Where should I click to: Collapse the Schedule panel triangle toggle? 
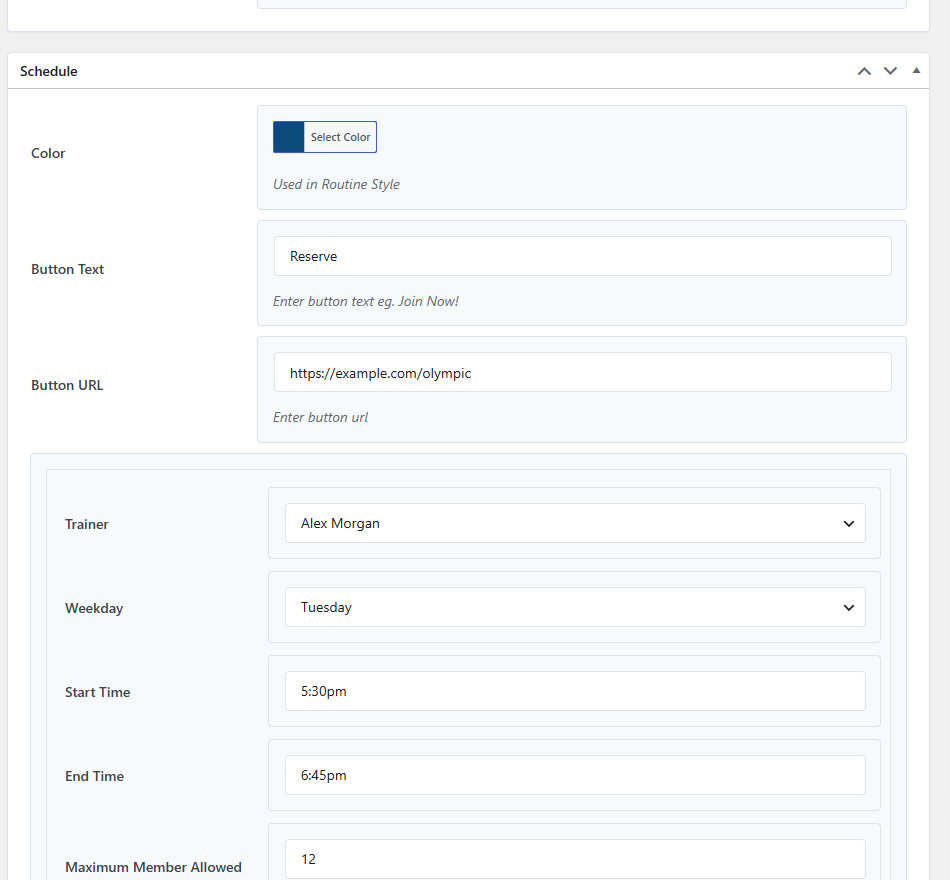916,71
